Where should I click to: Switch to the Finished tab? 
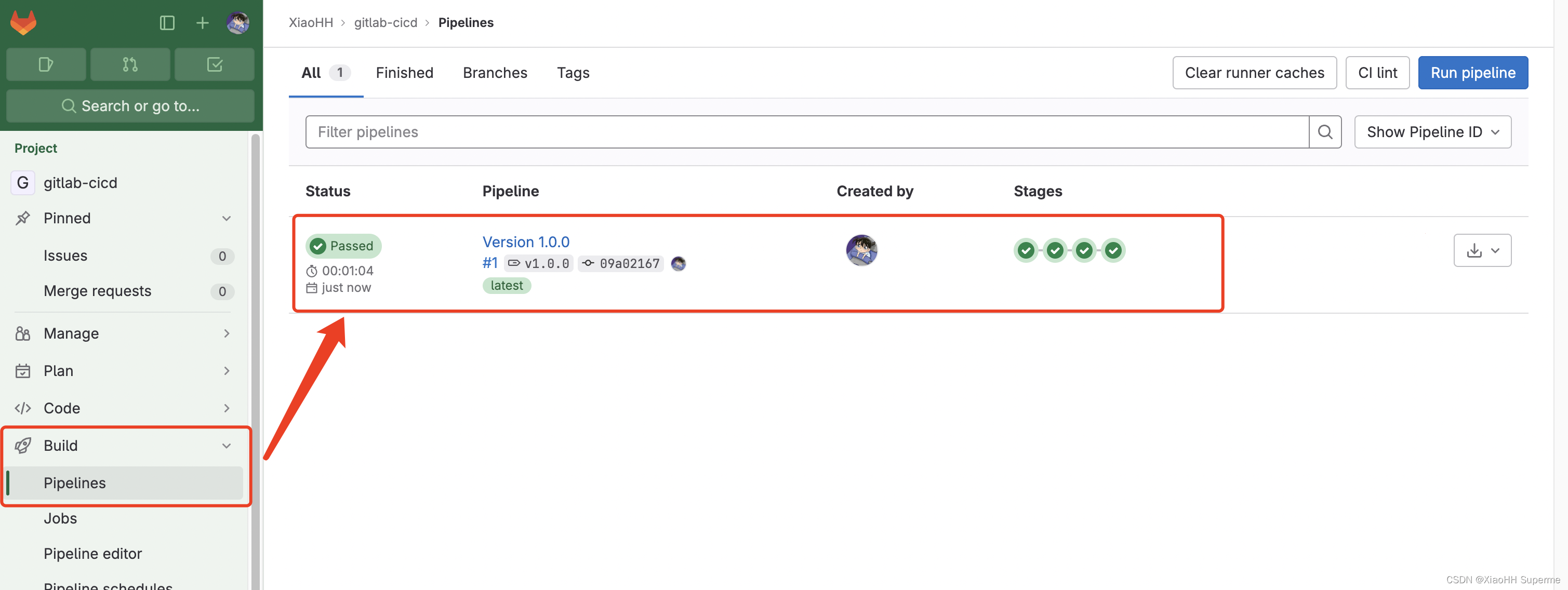pyautogui.click(x=404, y=73)
